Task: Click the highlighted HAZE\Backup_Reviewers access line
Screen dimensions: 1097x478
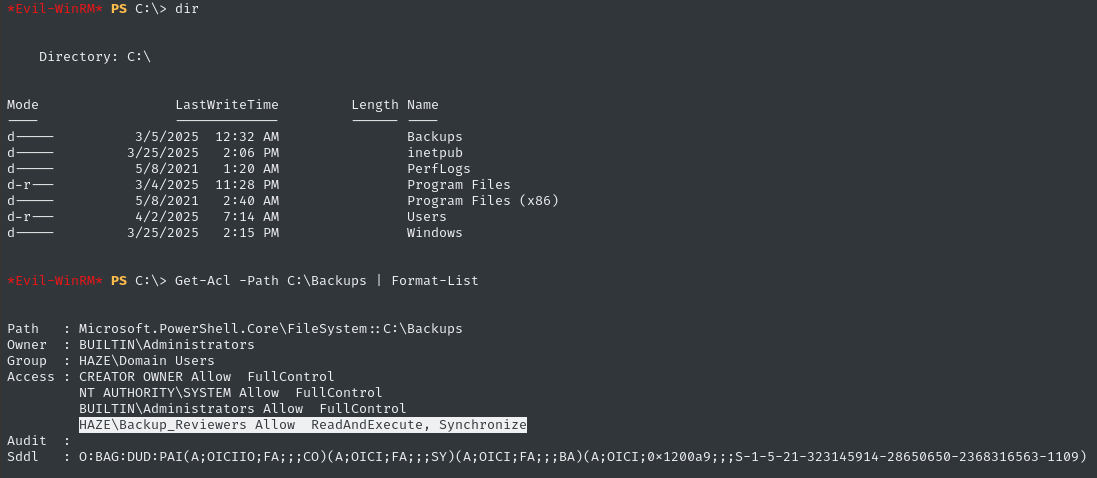Action: tap(302, 425)
